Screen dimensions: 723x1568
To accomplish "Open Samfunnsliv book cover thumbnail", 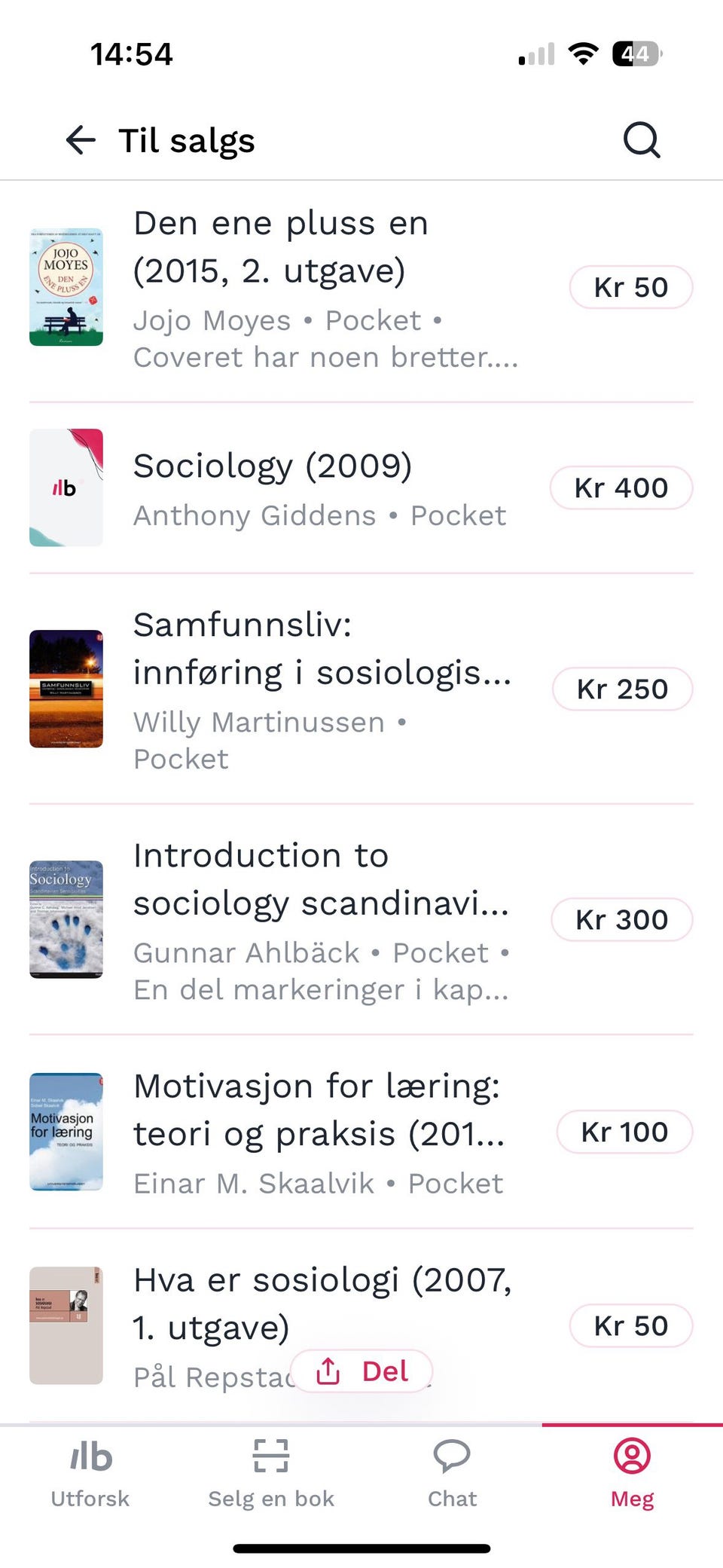I will click(x=66, y=689).
